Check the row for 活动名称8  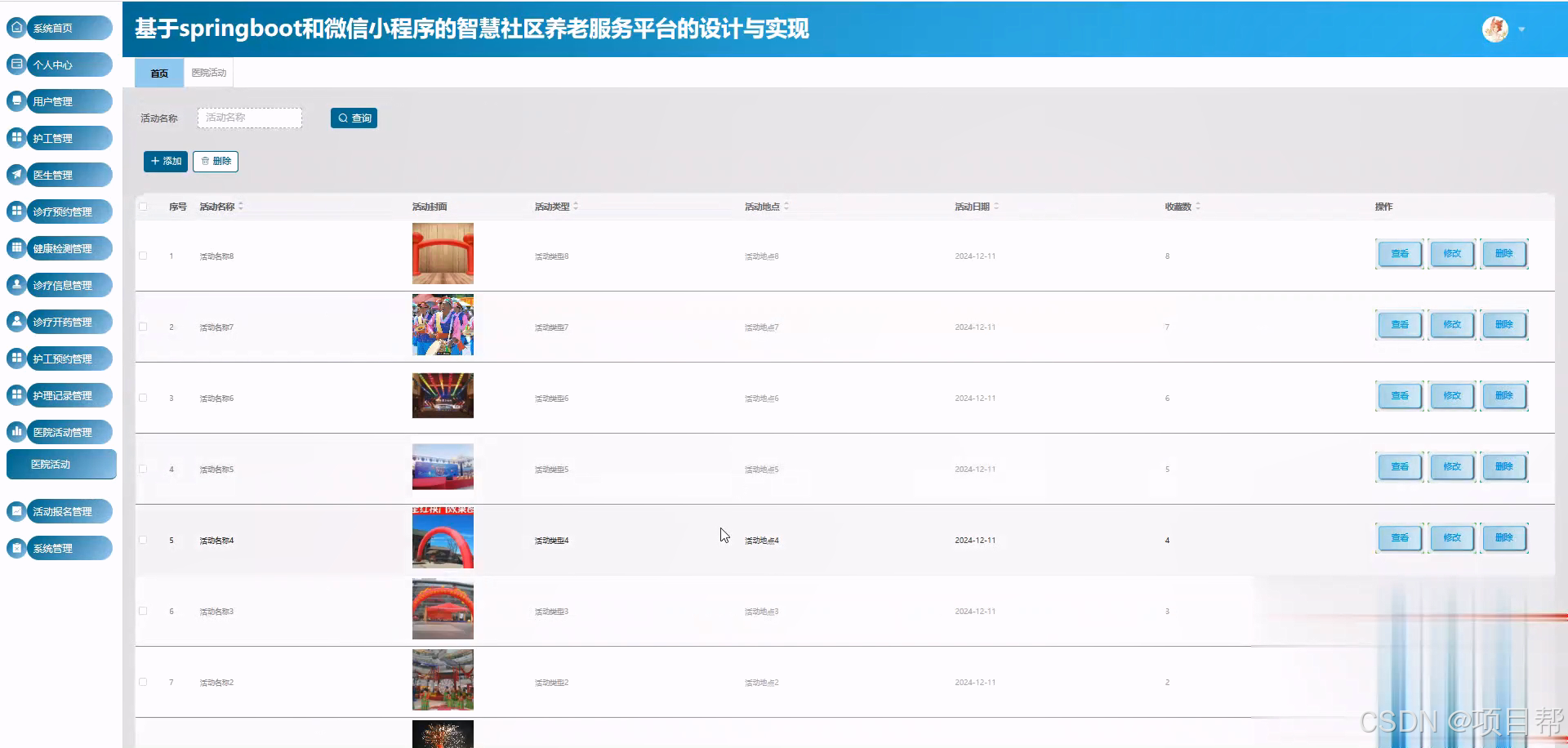pyautogui.click(x=143, y=256)
